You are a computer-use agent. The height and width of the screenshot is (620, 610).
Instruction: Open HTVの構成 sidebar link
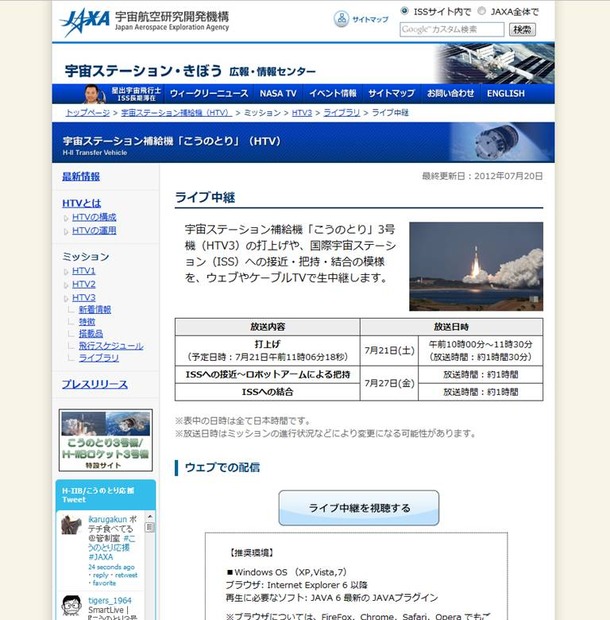coord(94,217)
